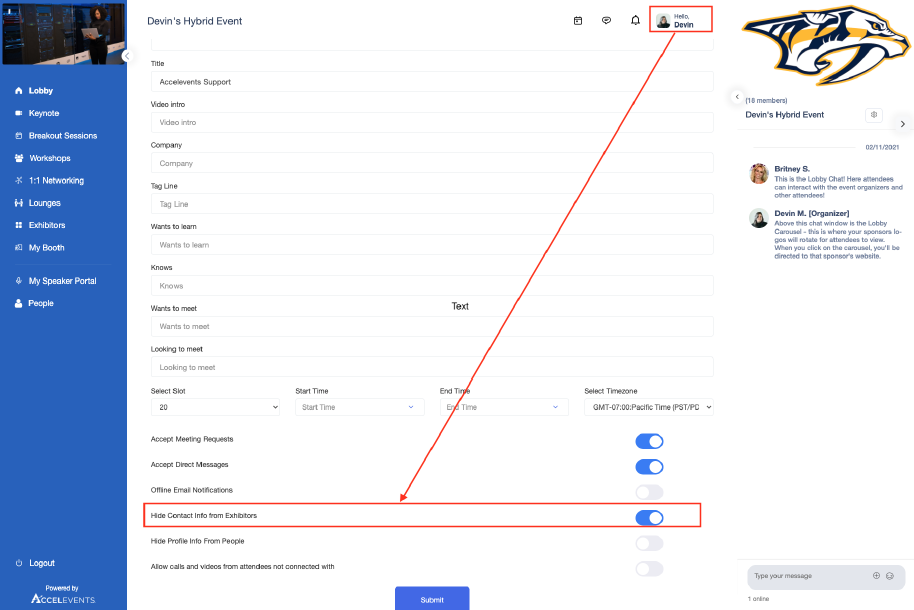Screen dimensions: 914x610
Task: Open chat settings gear icon
Action: tap(874, 115)
